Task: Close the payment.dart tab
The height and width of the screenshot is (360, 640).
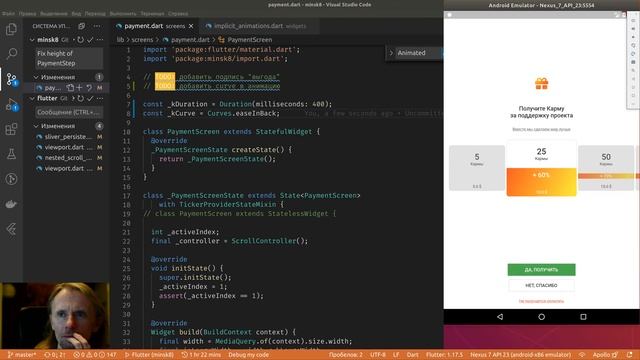Action: tap(191, 26)
